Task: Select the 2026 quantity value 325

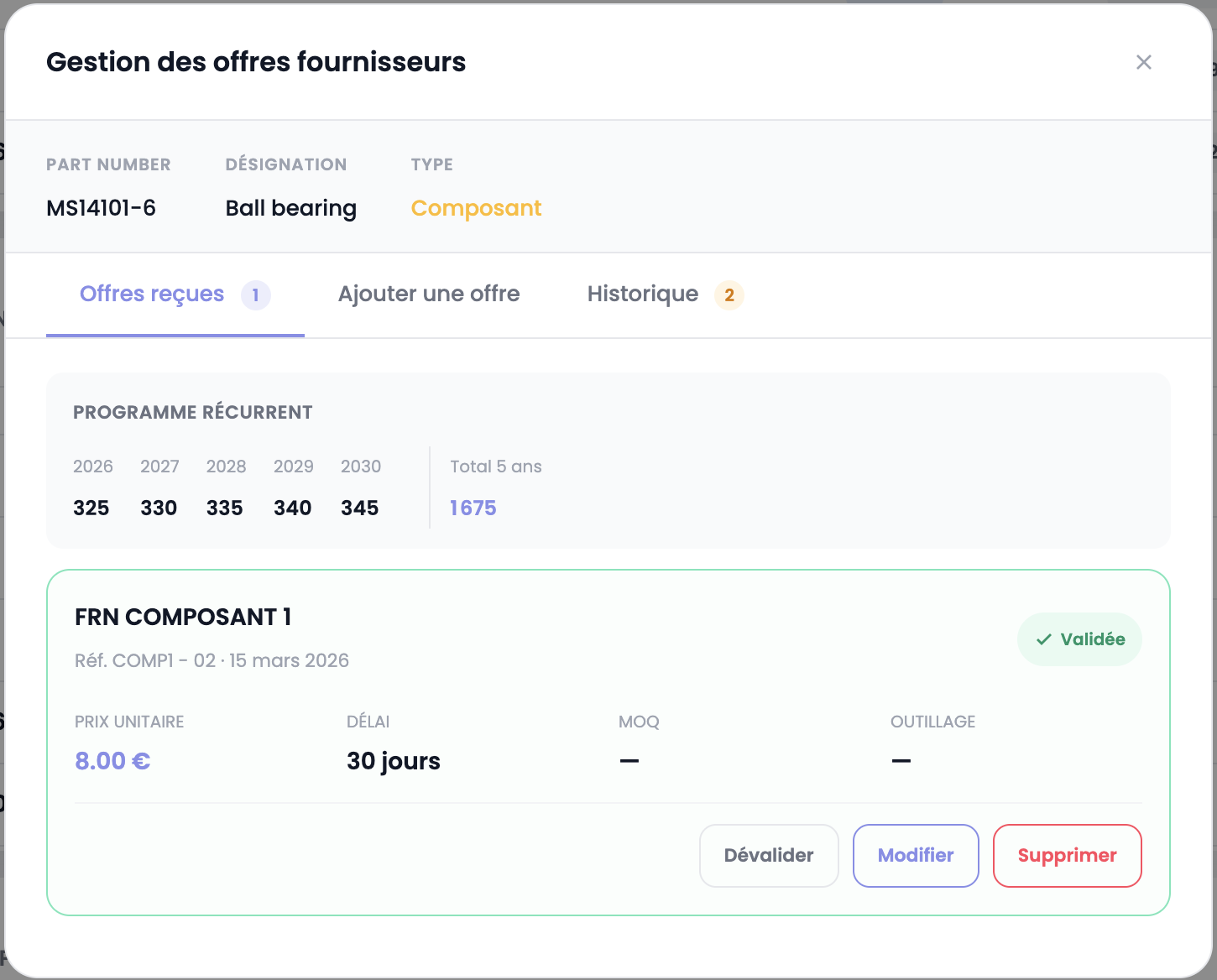Action: coord(91,508)
